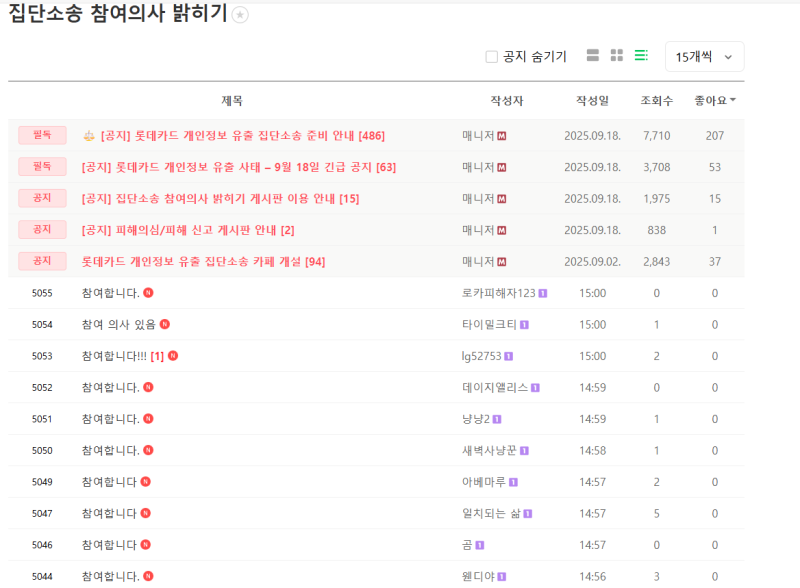Select the green list view icon
This screenshot has width=800, height=588.
point(641,56)
